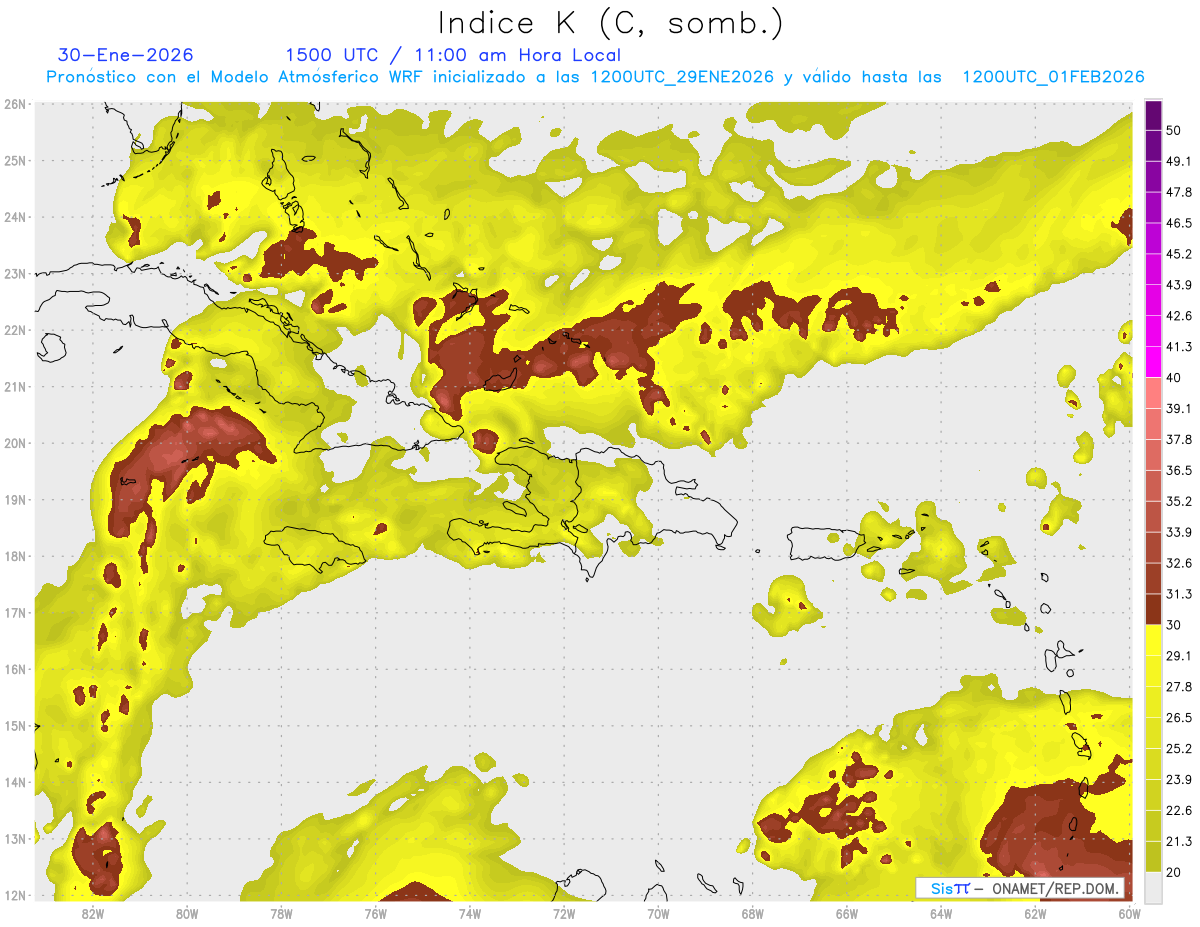The image size is (1200, 927).
Task: Select the 13N latitude axis label
Action: (14, 838)
